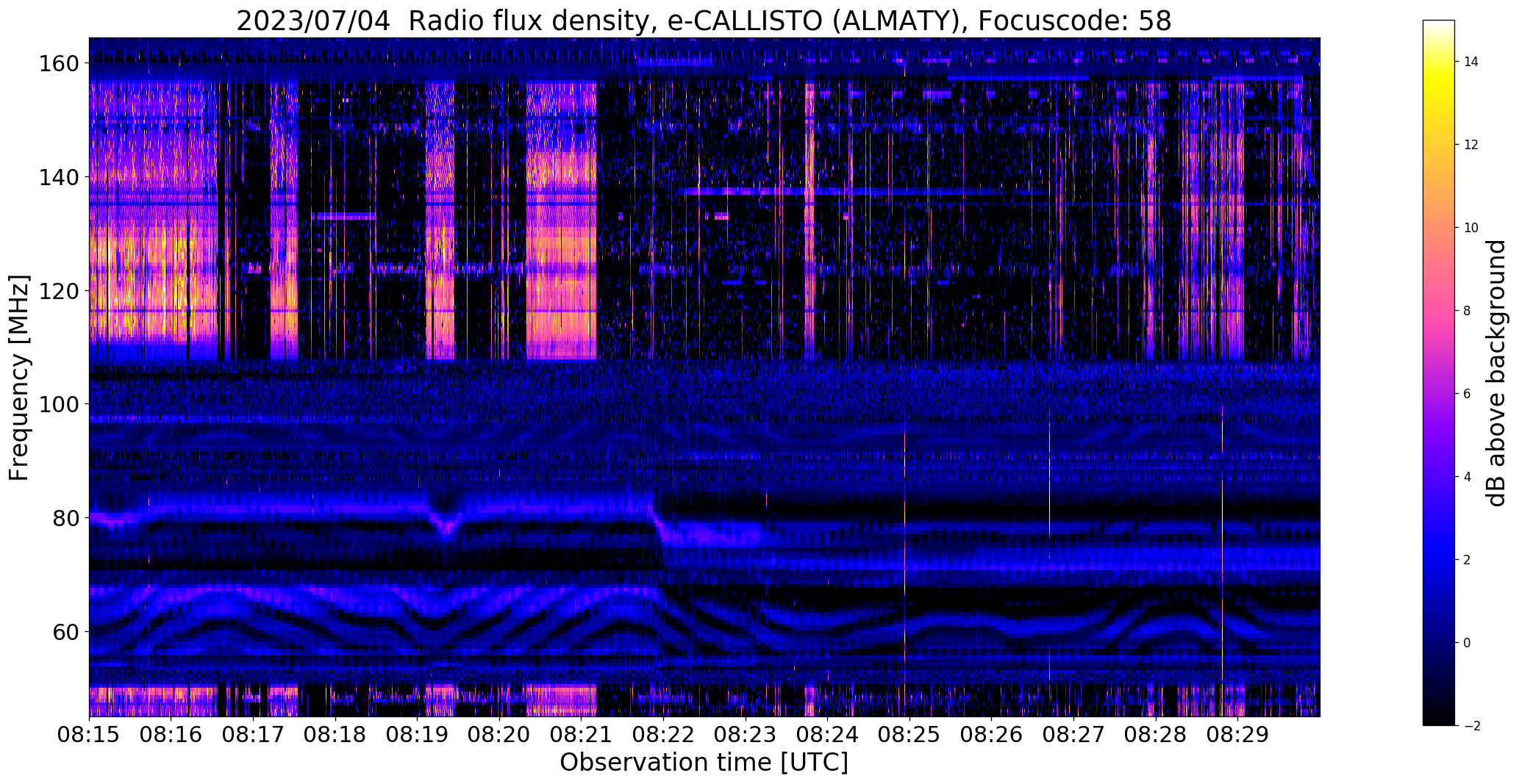This screenshot has height=784, width=1519.
Task: Click the 'dB above background' colorbar label
Action: click(x=1497, y=373)
